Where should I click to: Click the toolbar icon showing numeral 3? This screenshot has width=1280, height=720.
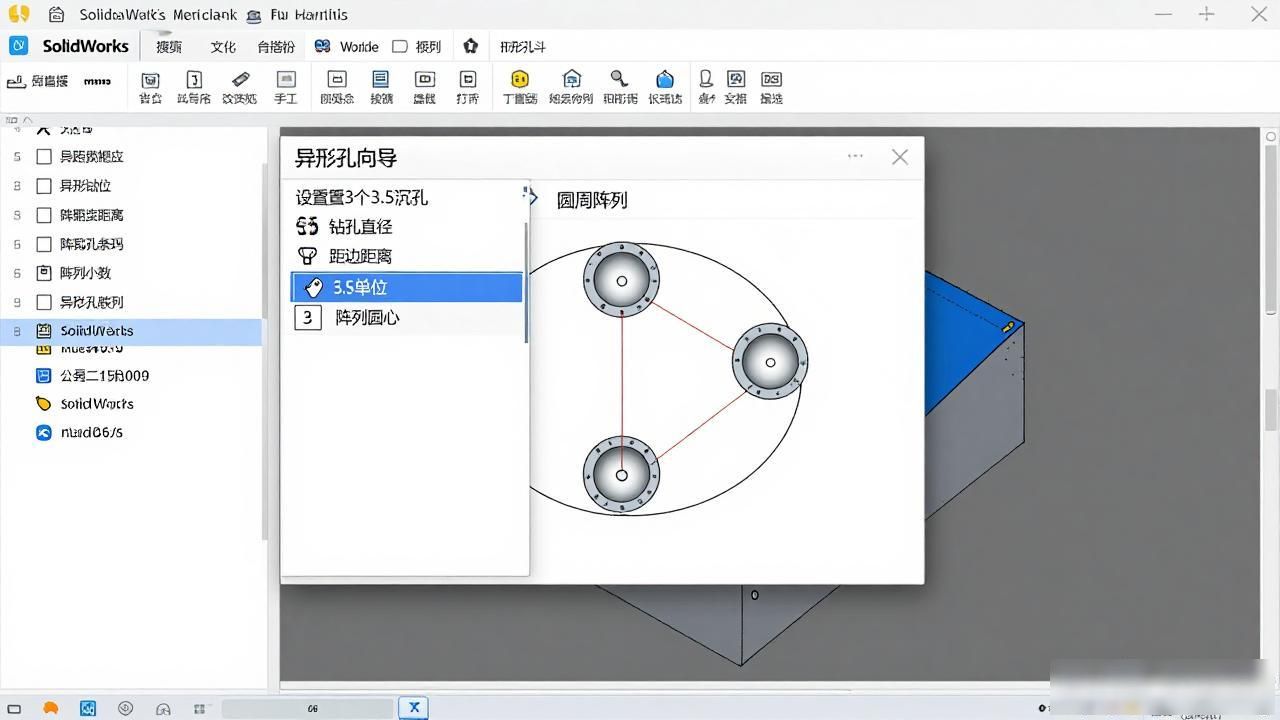[194, 79]
